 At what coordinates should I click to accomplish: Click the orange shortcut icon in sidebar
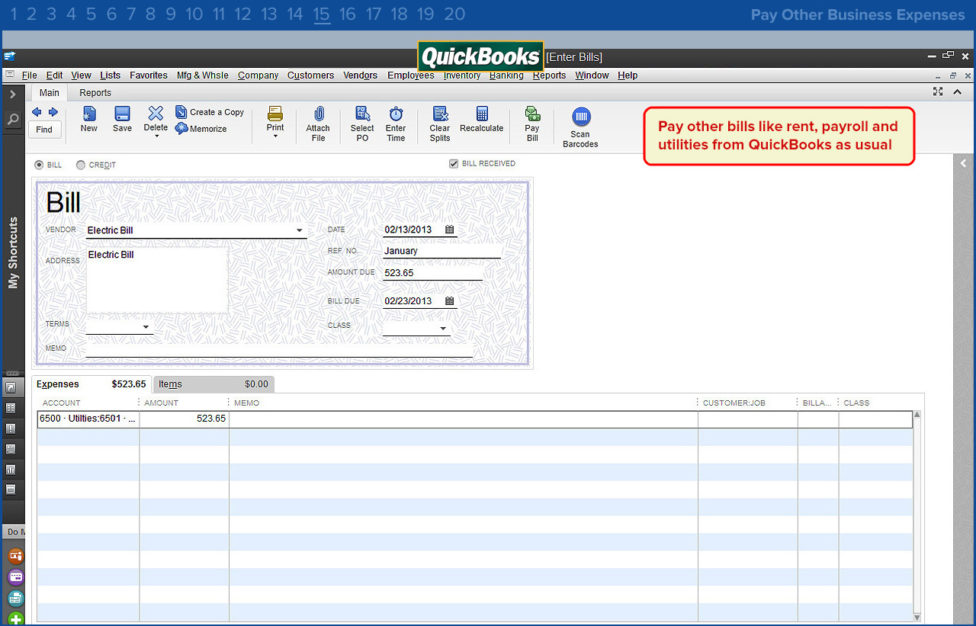pyautogui.click(x=16, y=556)
